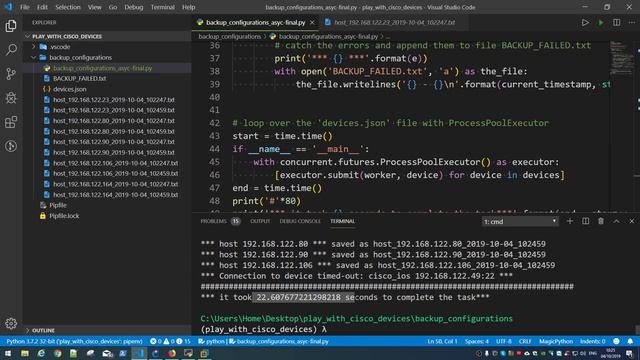Open the Terminal menu

162,7
